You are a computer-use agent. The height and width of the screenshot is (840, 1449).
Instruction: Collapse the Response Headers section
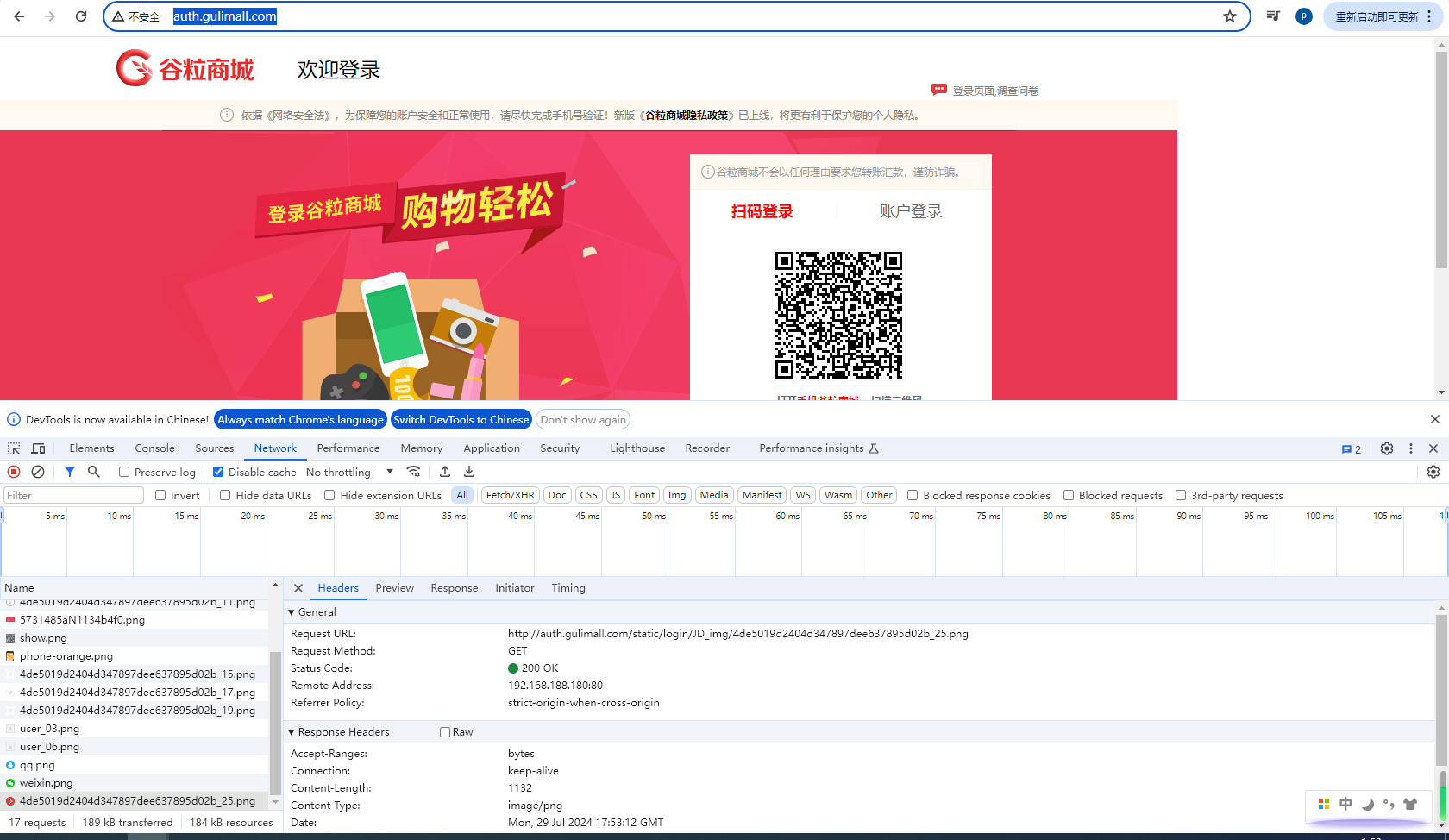(292, 732)
